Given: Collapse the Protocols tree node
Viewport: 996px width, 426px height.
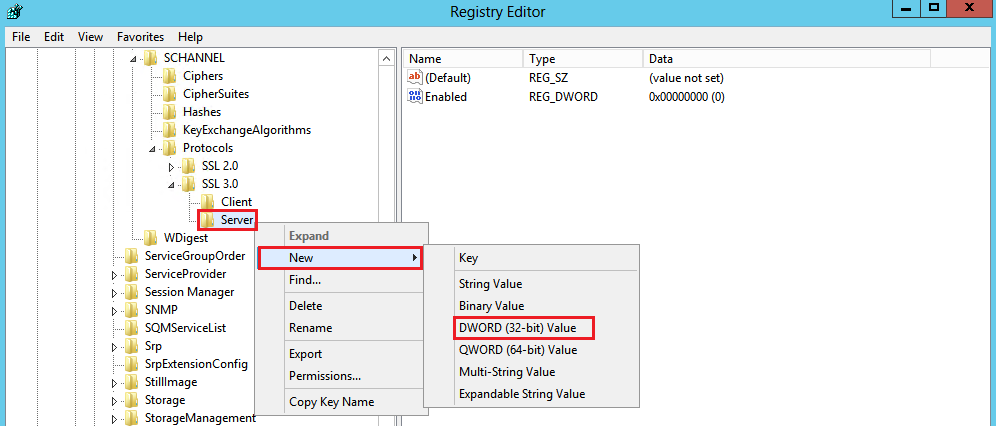Looking at the screenshot, I should click(153, 149).
